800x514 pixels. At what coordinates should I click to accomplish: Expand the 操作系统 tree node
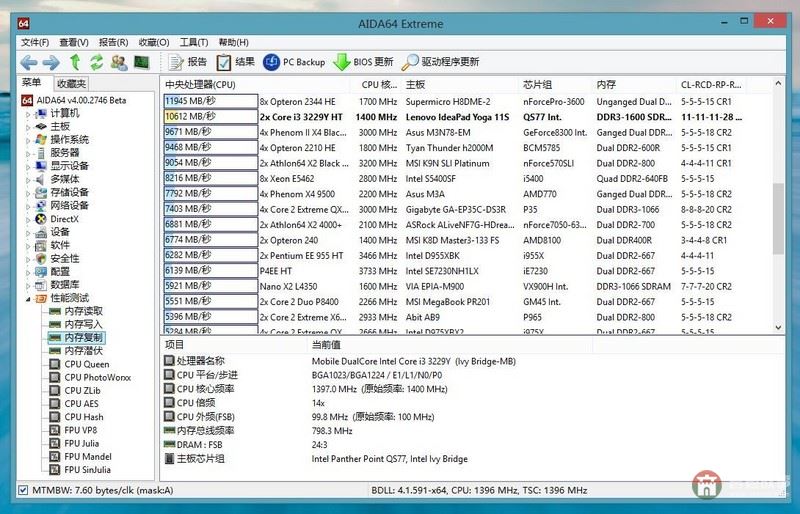click(28, 140)
